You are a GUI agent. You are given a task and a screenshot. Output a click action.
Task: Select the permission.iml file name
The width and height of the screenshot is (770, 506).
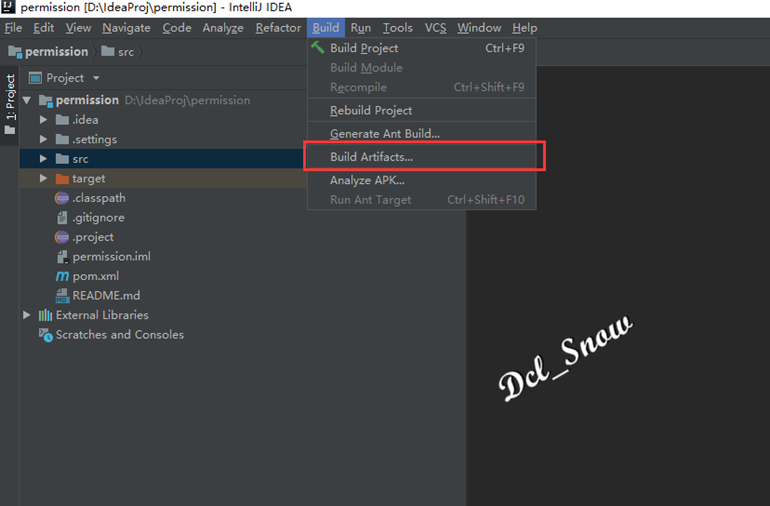tap(111, 256)
